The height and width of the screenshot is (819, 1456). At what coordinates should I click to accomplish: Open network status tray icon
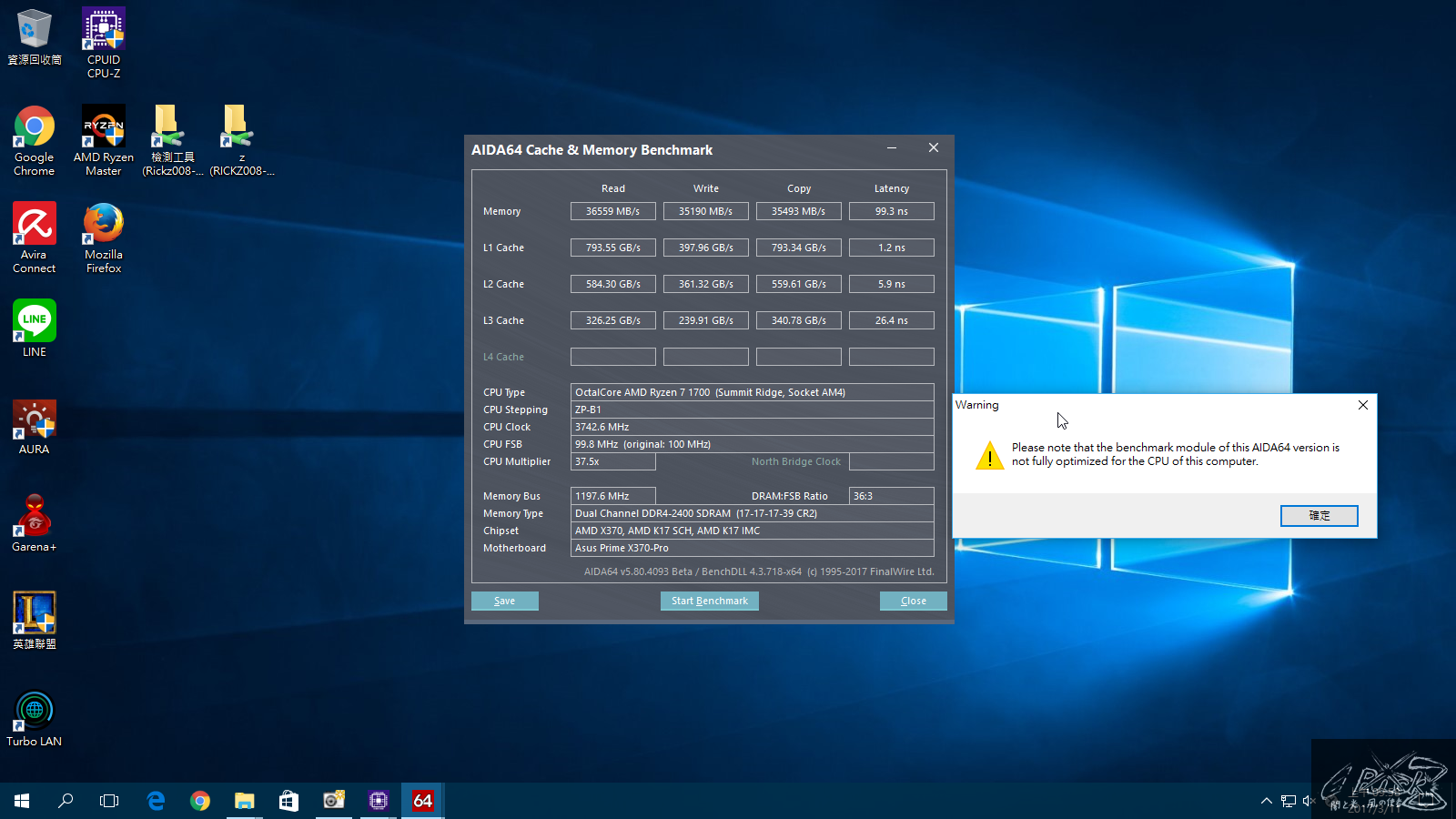pyautogui.click(x=1289, y=801)
